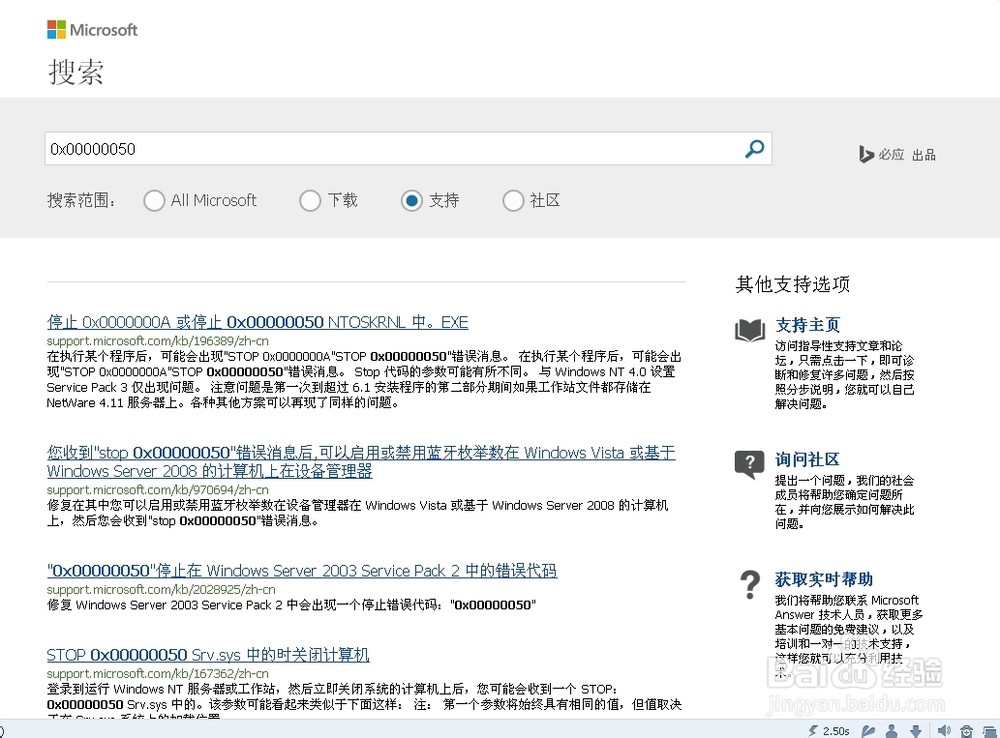1000x738 pixels.
Task: Click the 2.50s load time text
Action: pyautogui.click(x=836, y=731)
